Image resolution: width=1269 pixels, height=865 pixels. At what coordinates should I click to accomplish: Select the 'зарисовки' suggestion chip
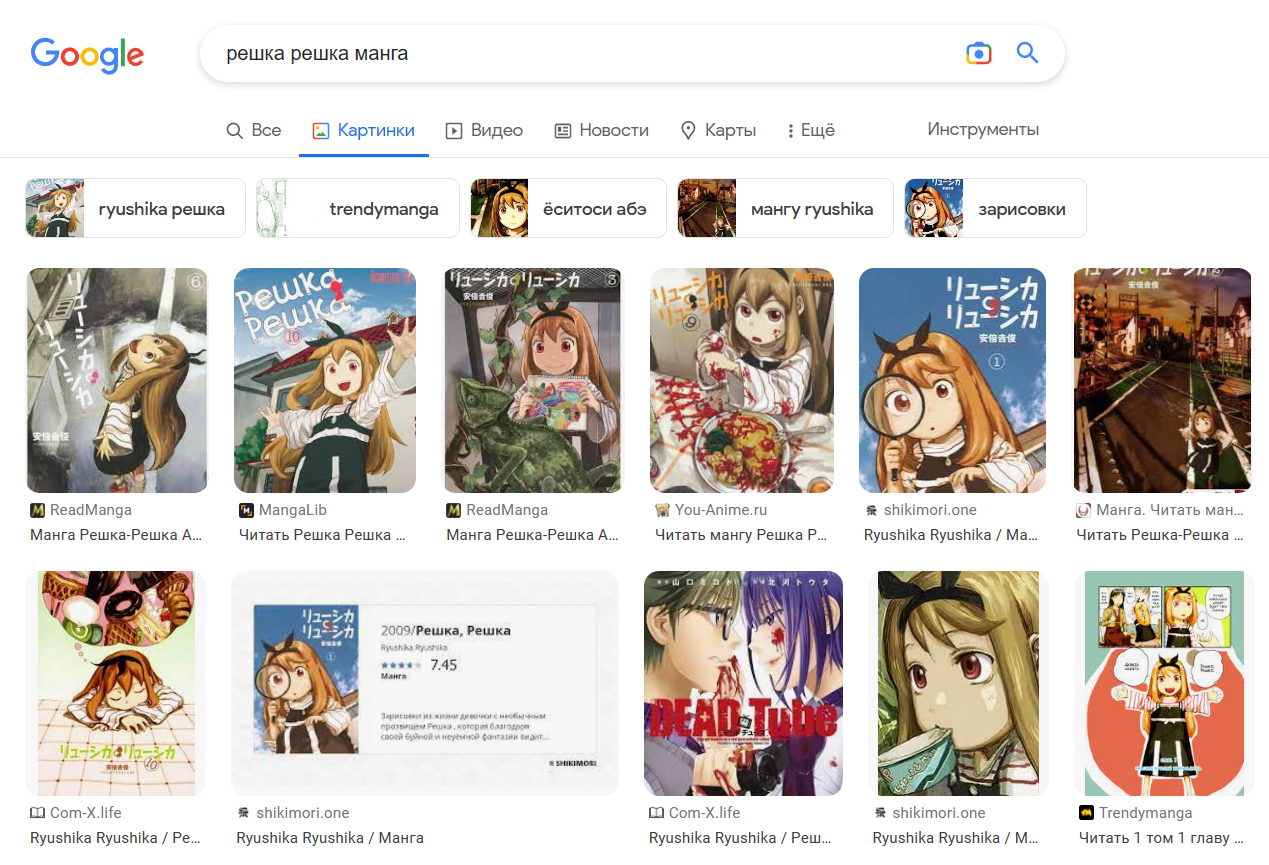coord(995,208)
